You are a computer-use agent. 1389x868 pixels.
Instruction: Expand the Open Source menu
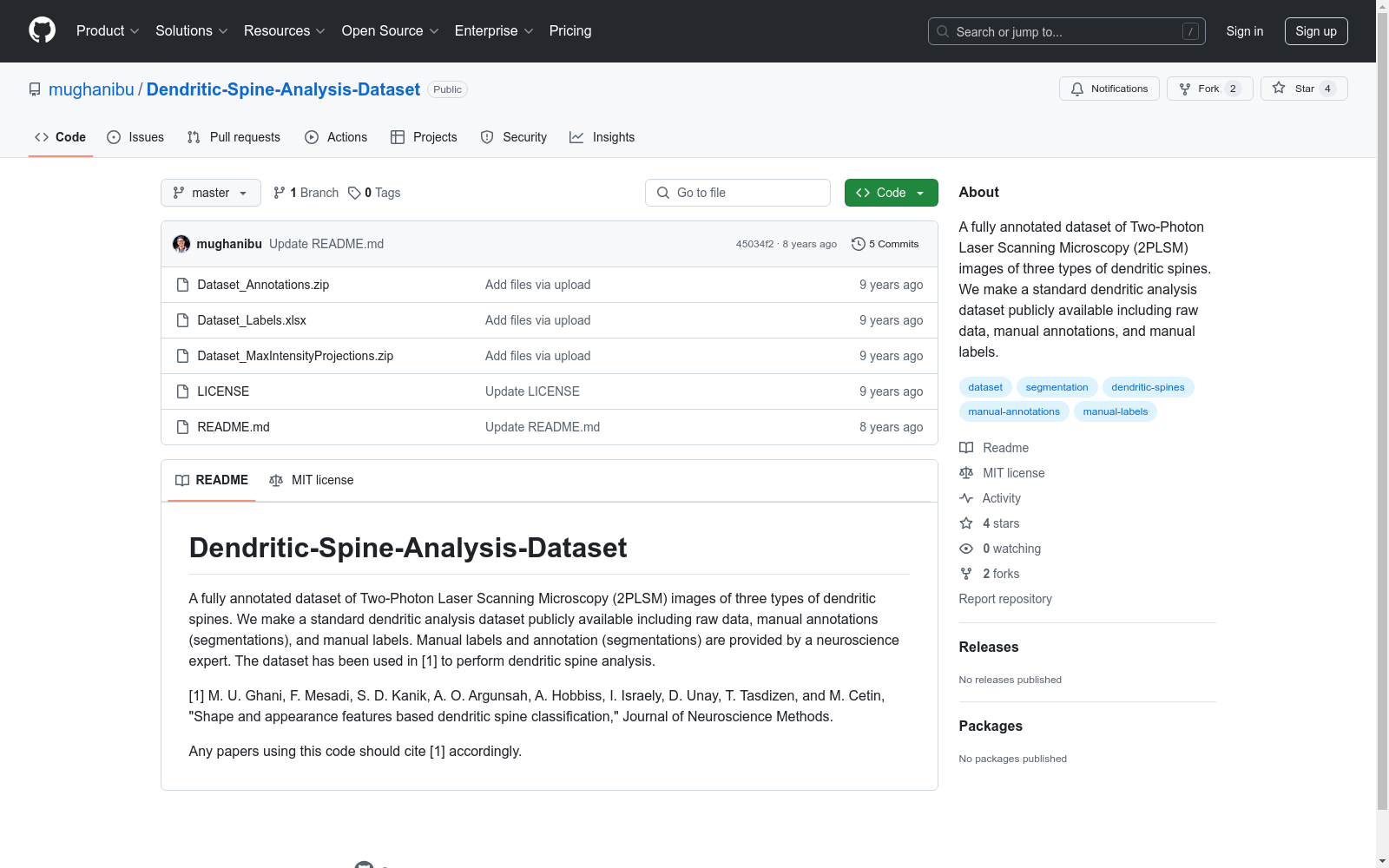(x=391, y=30)
